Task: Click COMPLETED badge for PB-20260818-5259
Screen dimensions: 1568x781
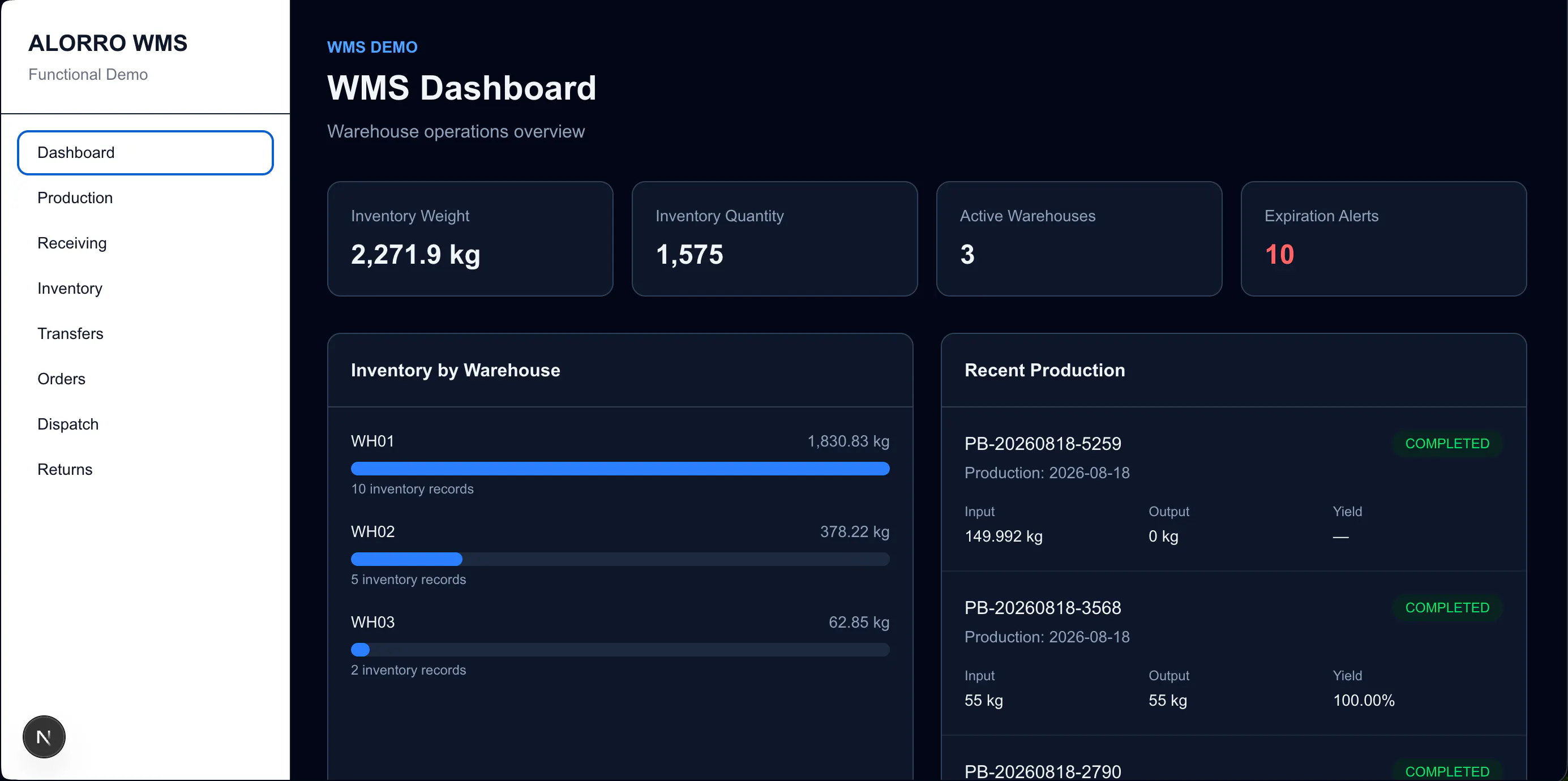Action: [1447, 444]
